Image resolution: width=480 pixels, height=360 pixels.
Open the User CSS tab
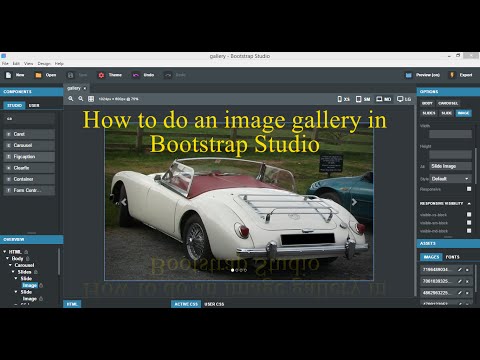point(214,304)
